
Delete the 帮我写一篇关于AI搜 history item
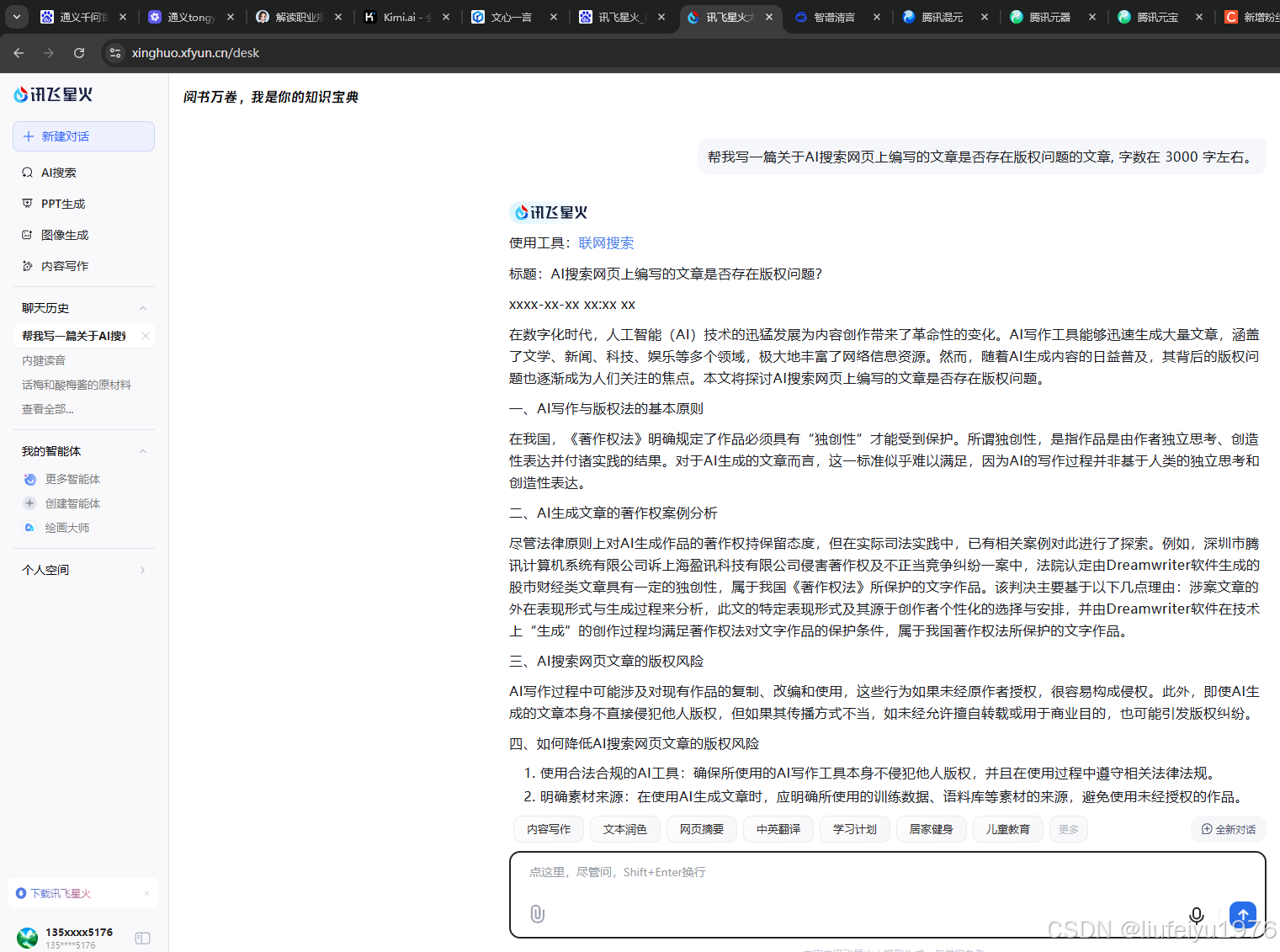coord(146,336)
